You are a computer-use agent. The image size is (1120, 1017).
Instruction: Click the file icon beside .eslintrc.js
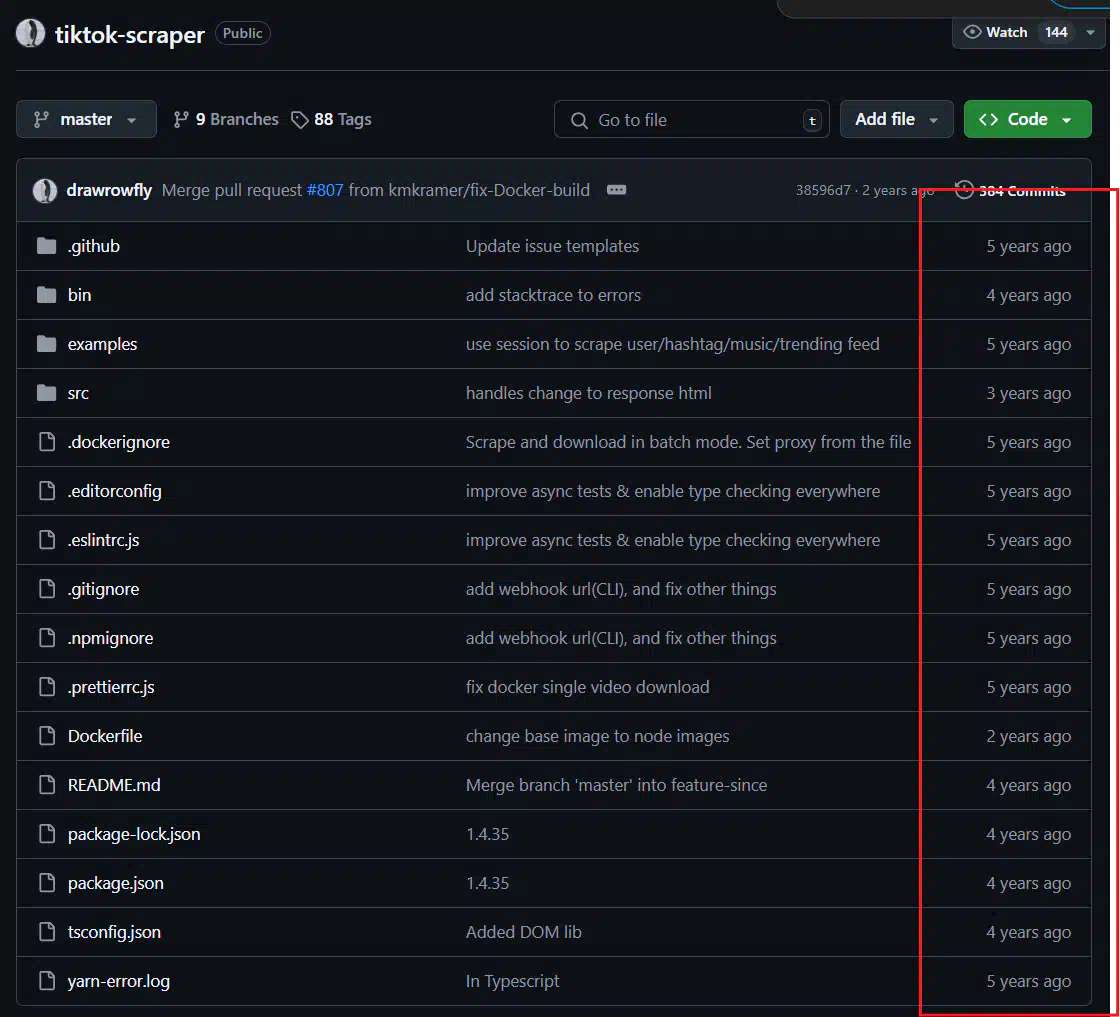[x=47, y=540]
